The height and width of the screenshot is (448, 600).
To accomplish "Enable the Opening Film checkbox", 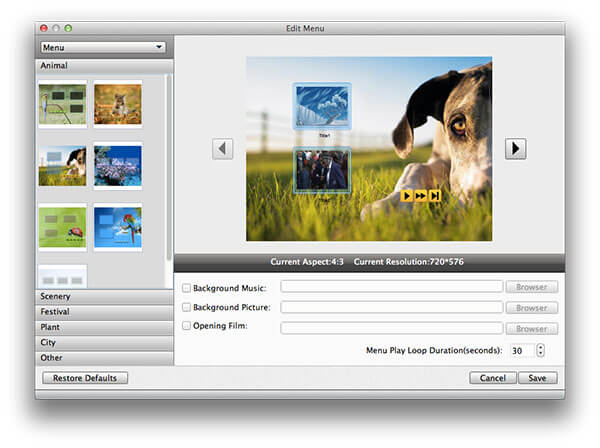I will pyautogui.click(x=186, y=326).
